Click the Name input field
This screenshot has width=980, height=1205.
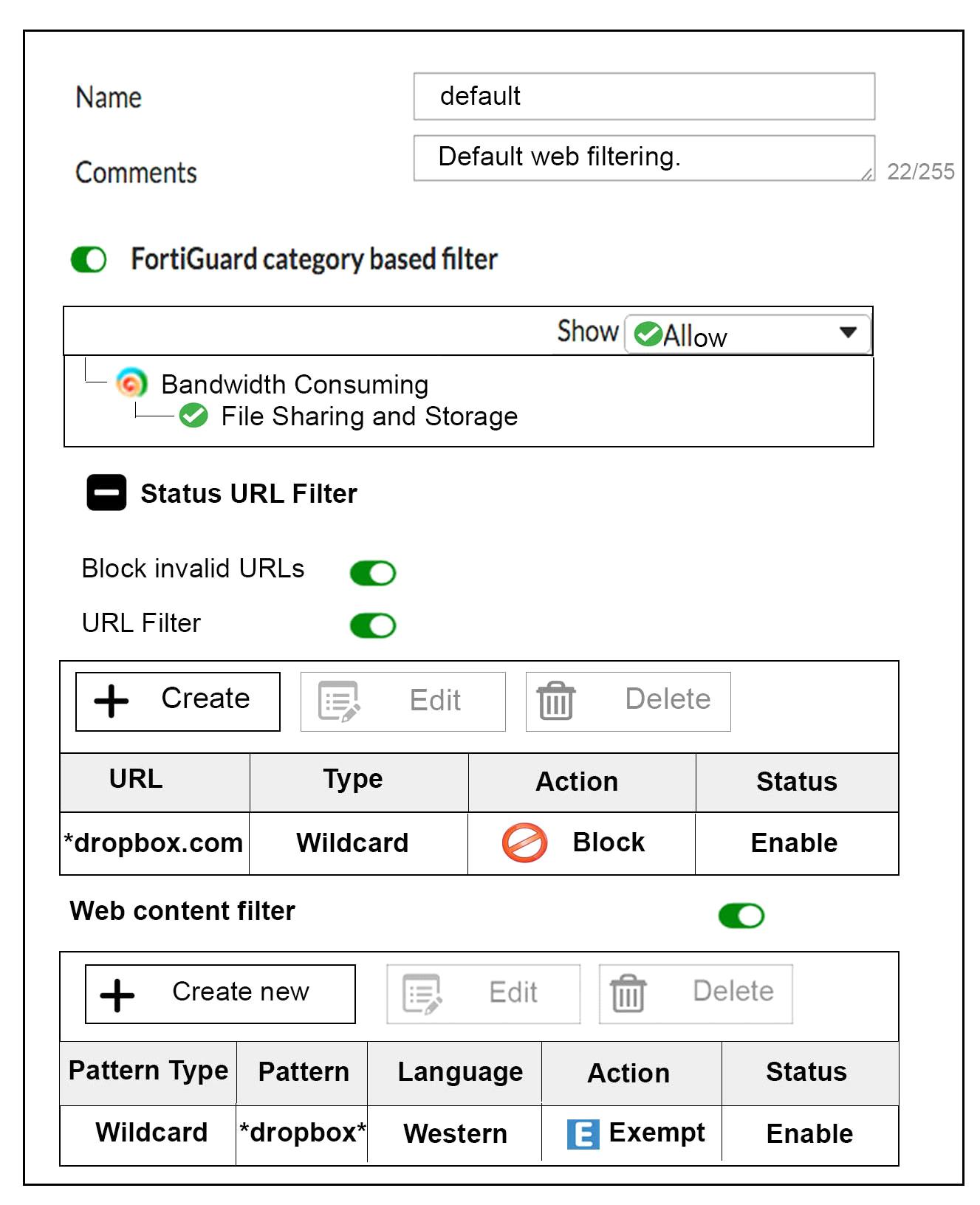click(x=643, y=96)
